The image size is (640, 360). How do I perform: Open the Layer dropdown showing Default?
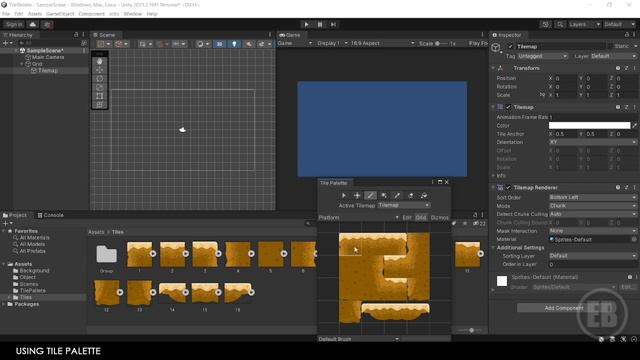click(x=614, y=56)
